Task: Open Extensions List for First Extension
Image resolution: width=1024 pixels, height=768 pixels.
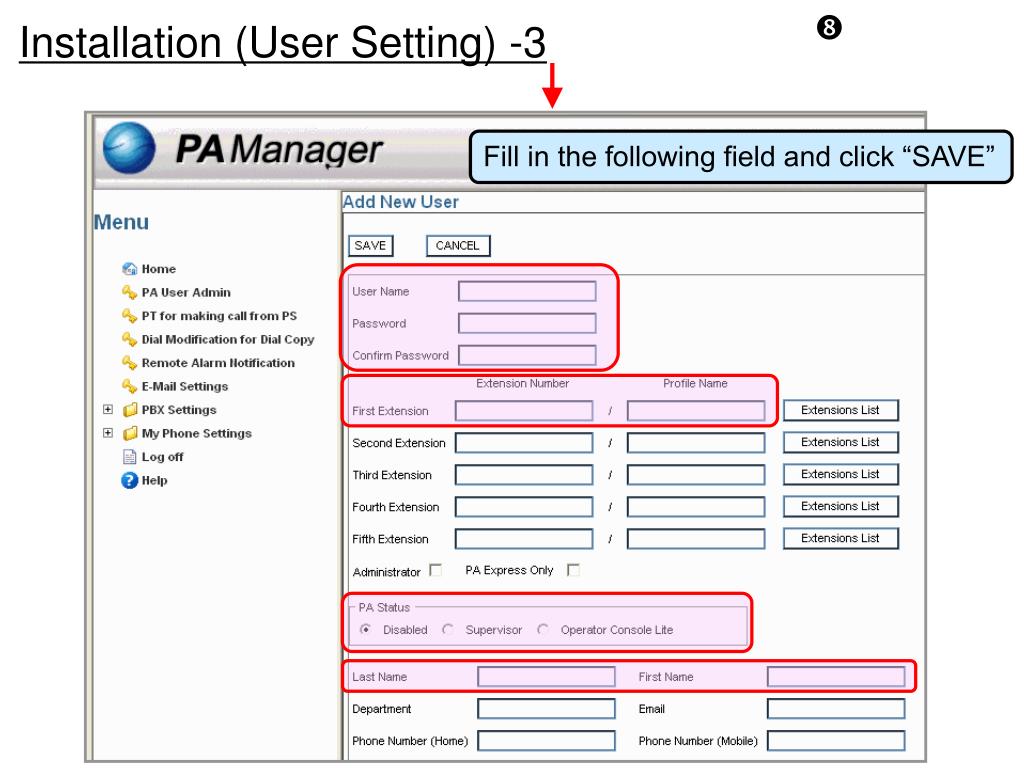Action: tap(840, 410)
